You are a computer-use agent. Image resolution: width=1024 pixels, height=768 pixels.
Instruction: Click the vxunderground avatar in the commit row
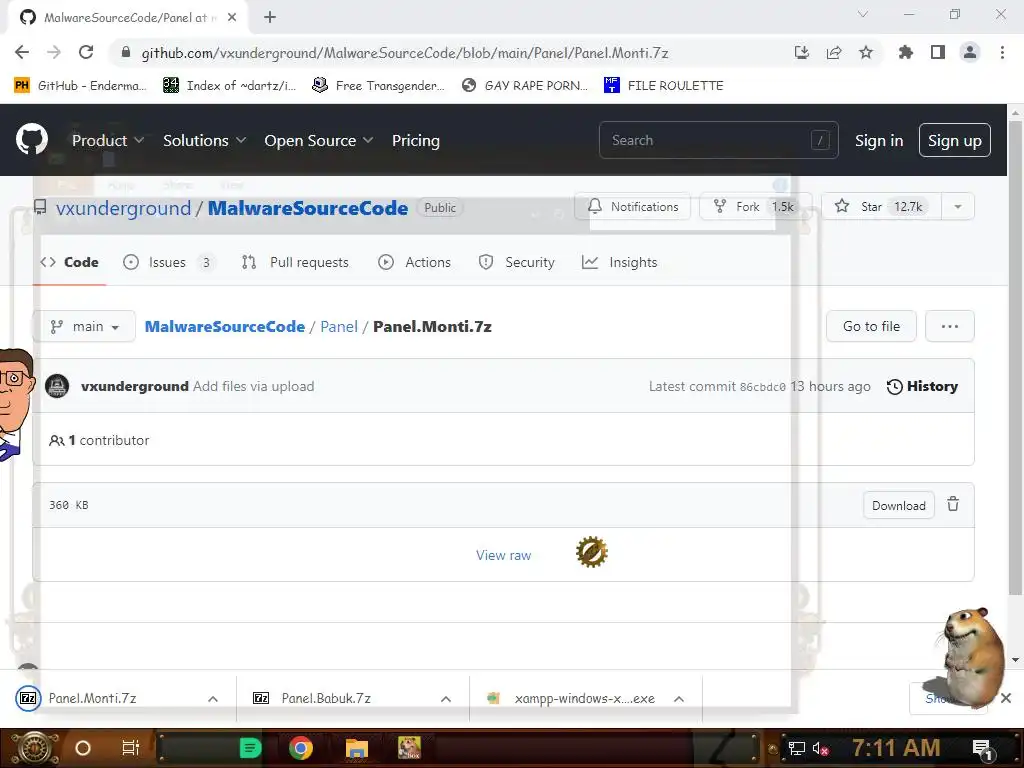point(57,386)
